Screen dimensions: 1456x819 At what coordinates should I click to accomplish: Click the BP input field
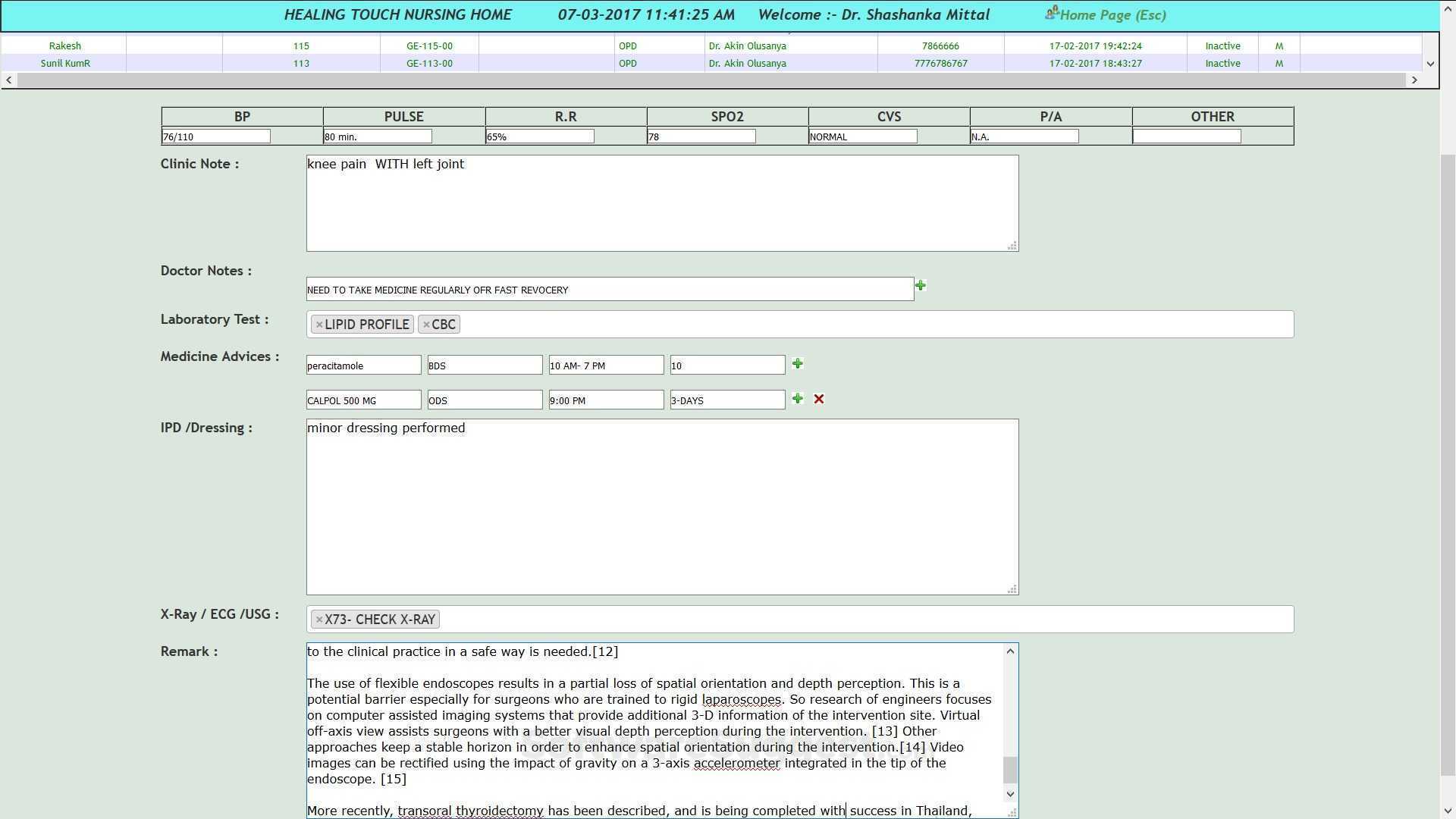pyautogui.click(x=215, y=136)
